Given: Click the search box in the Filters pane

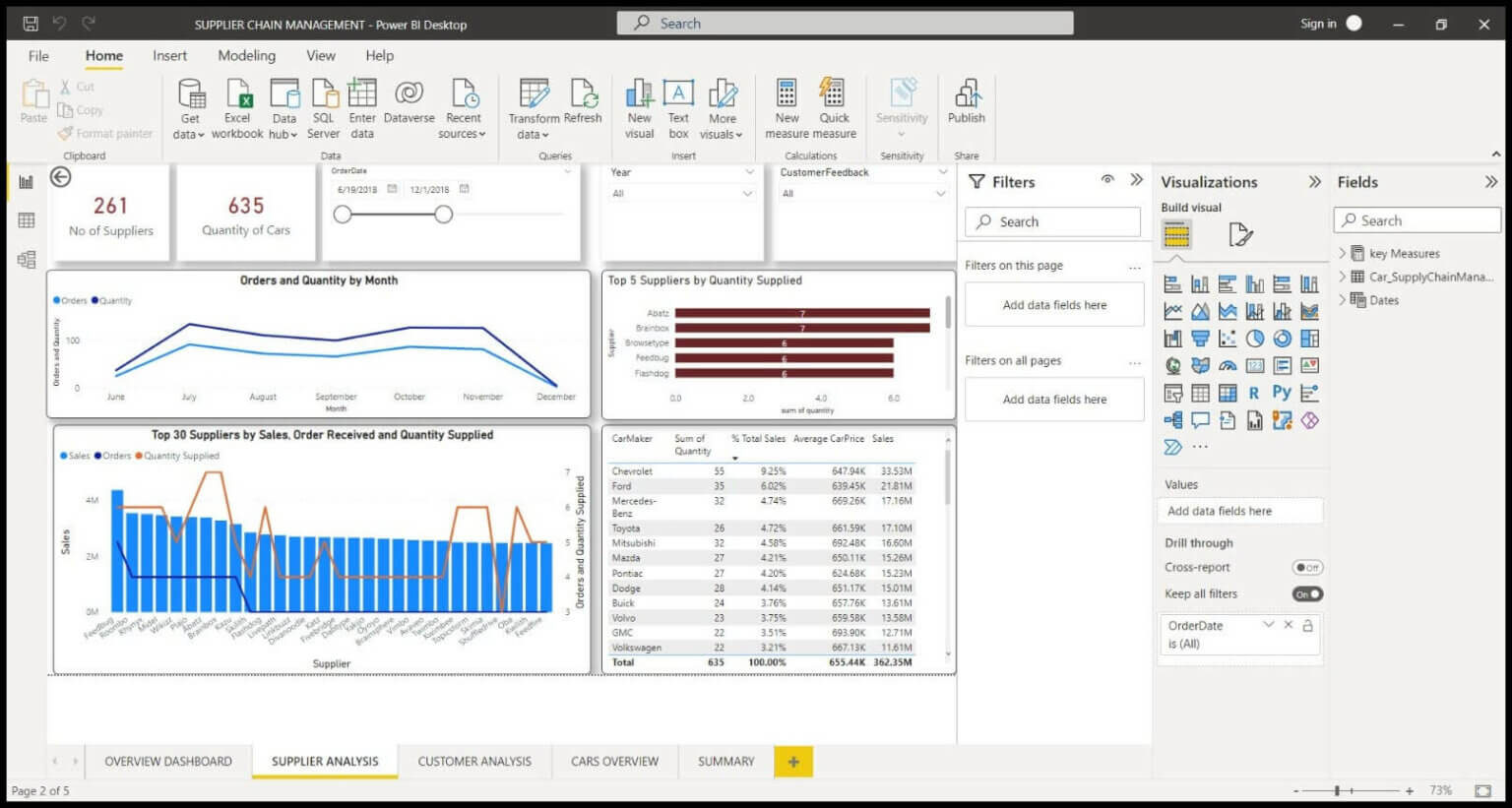Looking at the screenshot, I should [x=1051, y=221].
